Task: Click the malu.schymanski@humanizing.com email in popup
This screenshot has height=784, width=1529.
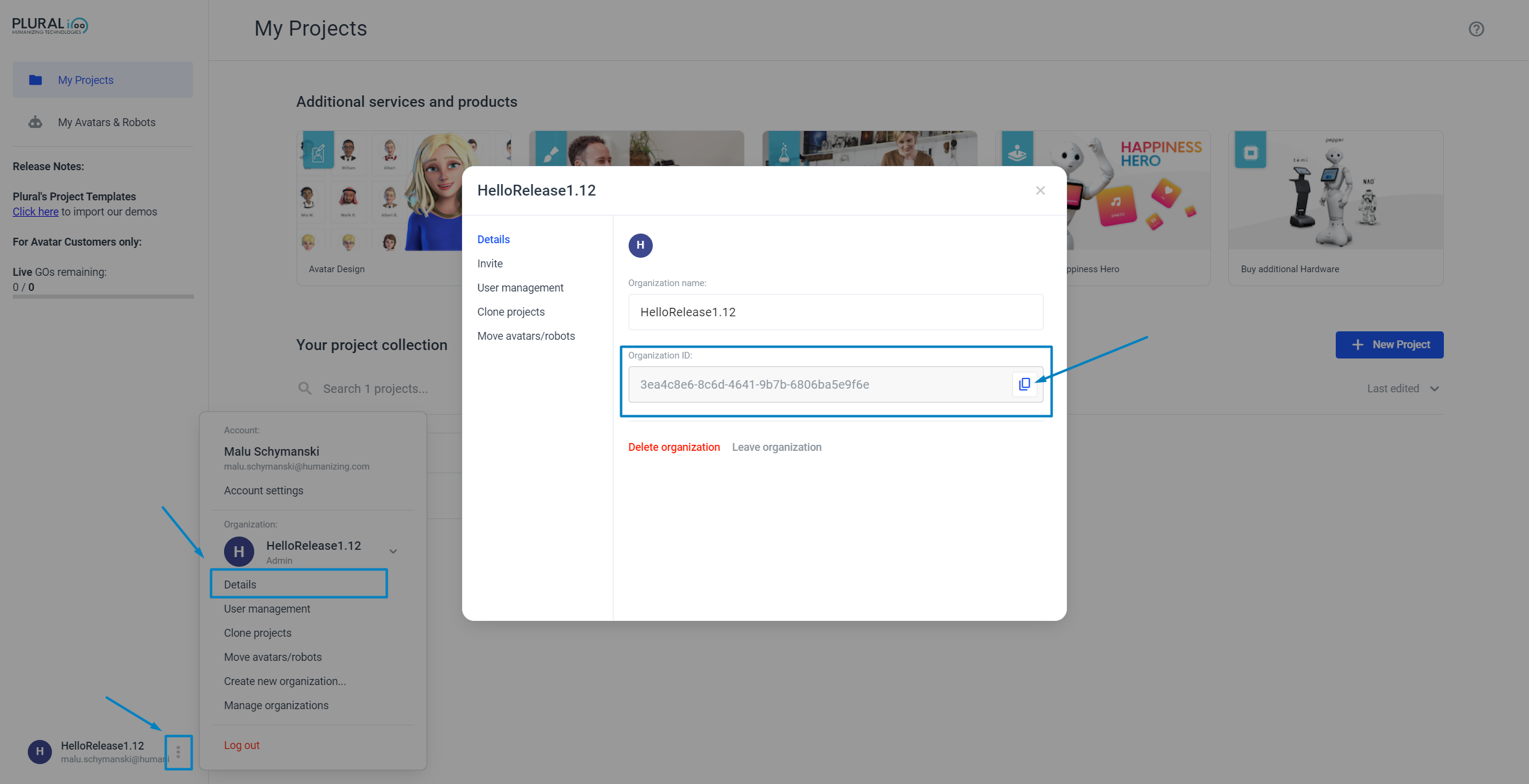Action: pos(297,467)
